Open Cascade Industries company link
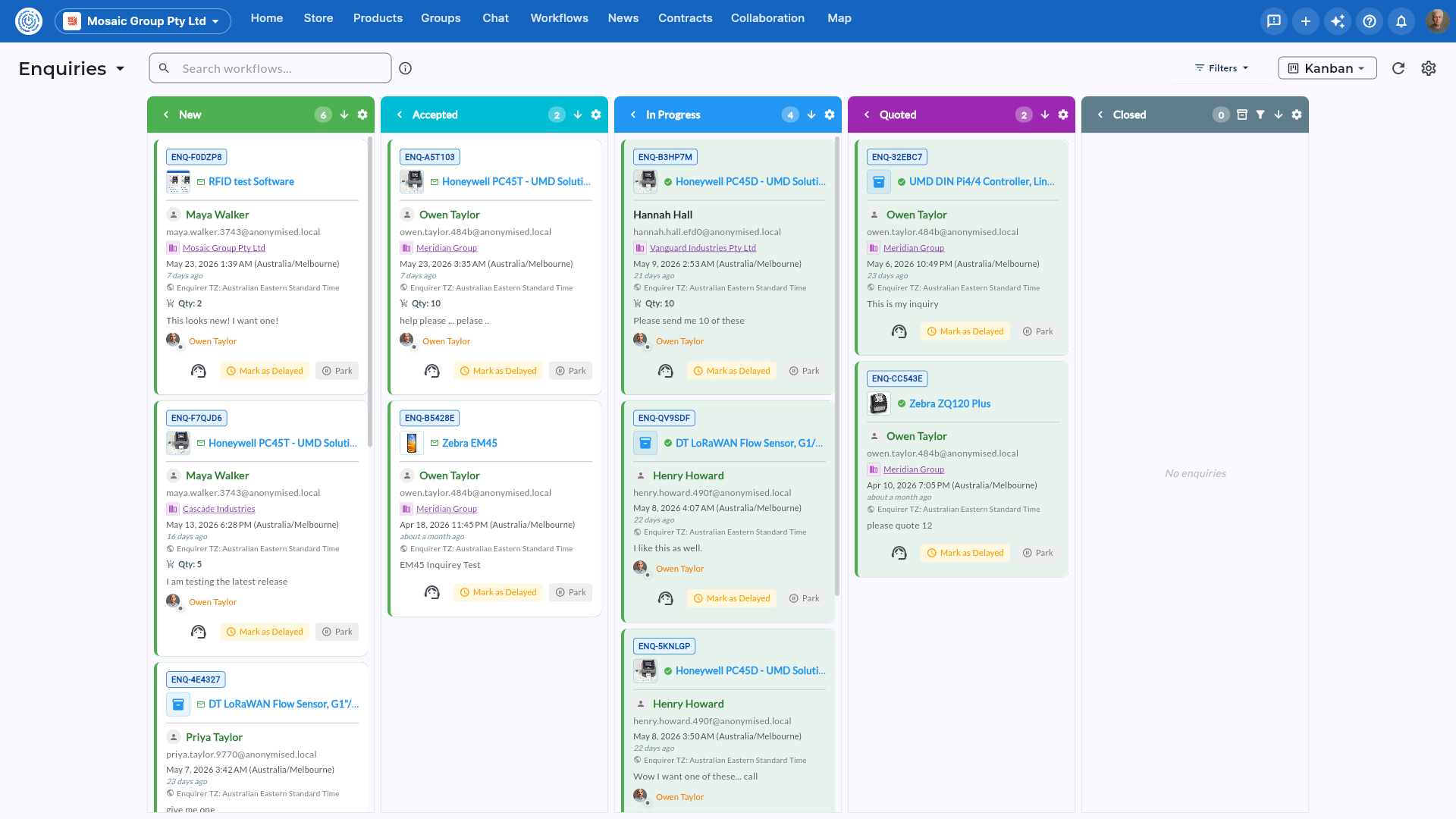Image resolution: width=1456 pixels, height=819 pixels. (219, 509)
